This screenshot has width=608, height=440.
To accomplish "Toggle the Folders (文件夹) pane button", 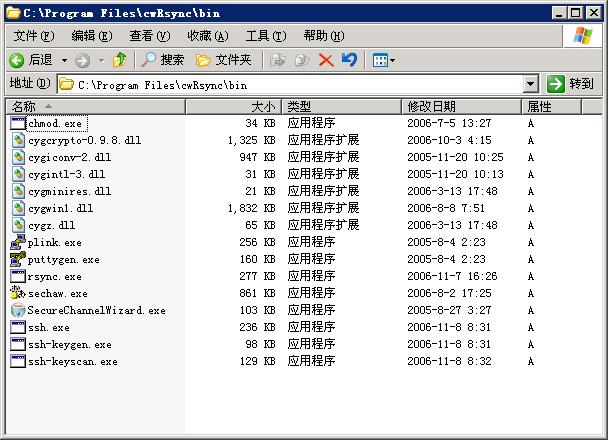I will click(x=224, y=60).
